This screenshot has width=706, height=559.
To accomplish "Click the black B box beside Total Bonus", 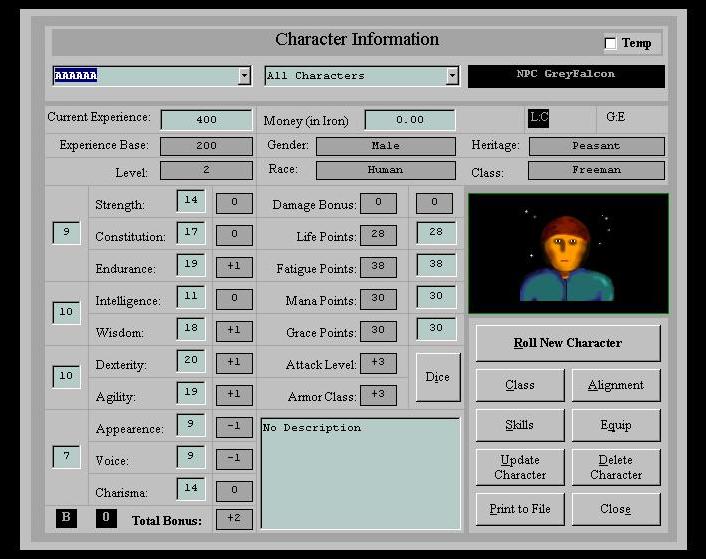I will coord(66,518).
